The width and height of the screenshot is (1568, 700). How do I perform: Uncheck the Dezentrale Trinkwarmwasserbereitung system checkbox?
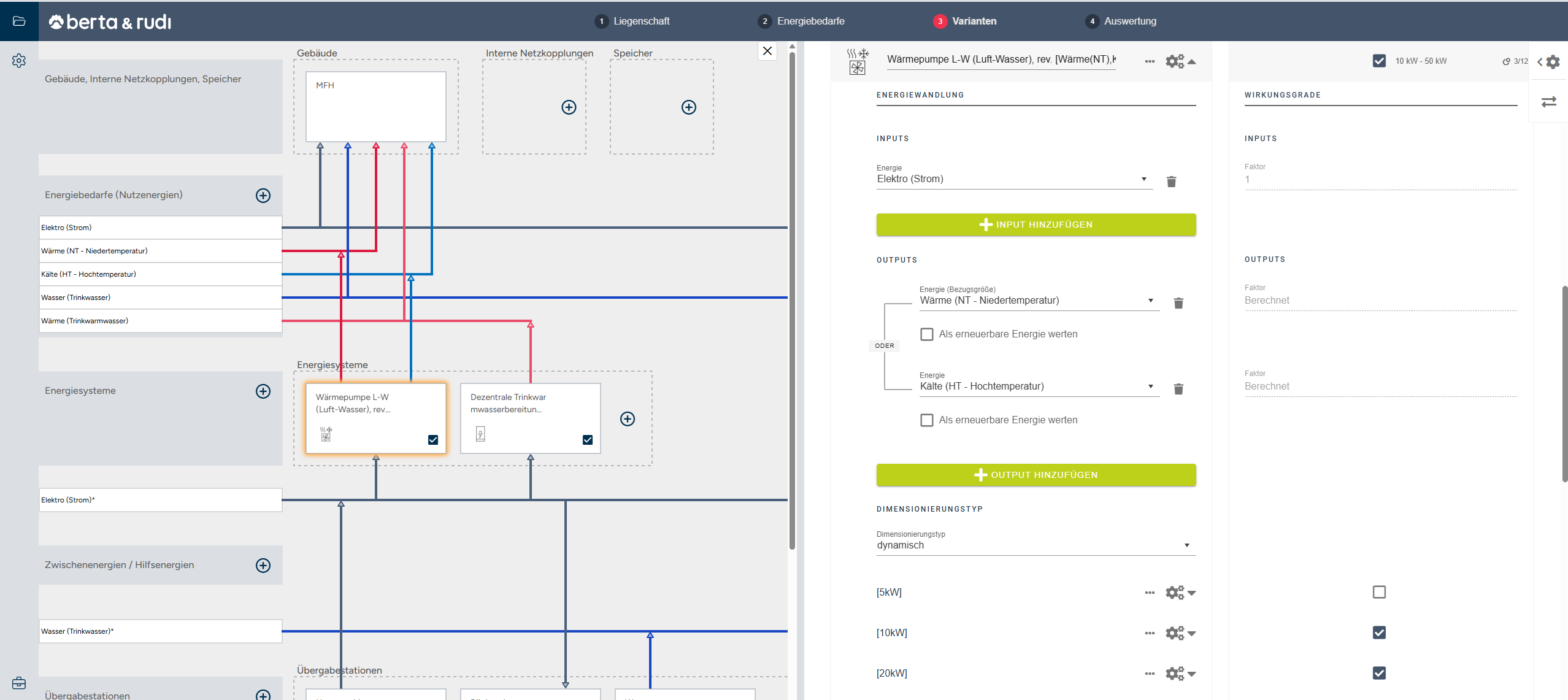coord(588,440)
